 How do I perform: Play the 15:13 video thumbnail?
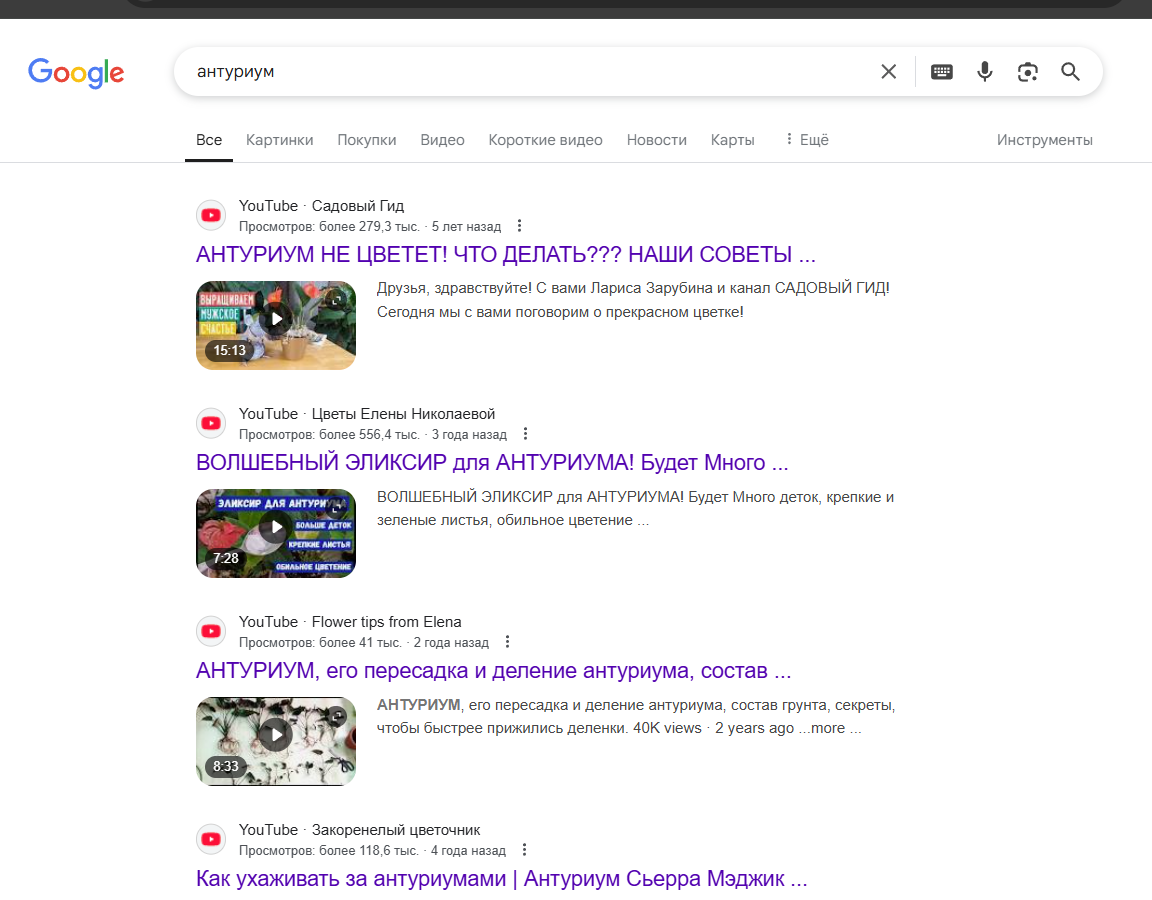276,325
